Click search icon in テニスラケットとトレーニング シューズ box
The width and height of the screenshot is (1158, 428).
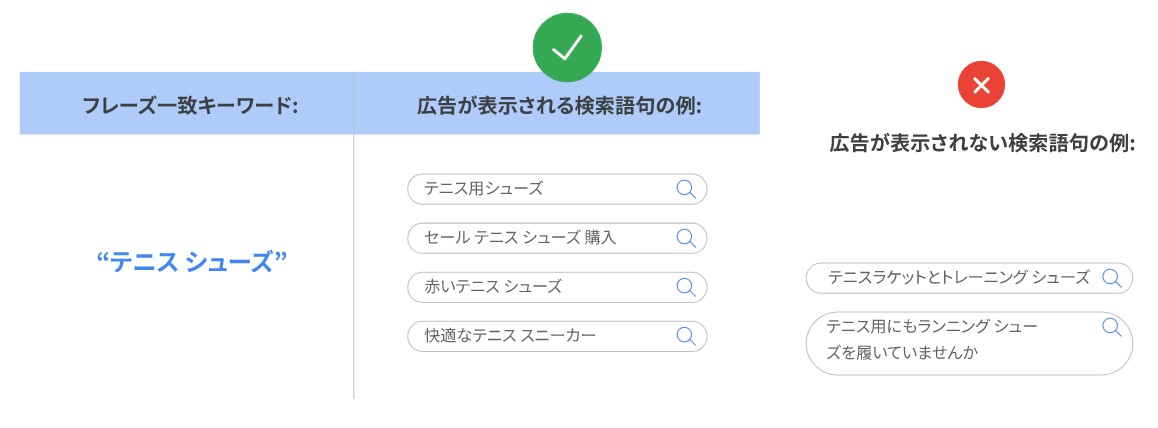coord(1112,278)
